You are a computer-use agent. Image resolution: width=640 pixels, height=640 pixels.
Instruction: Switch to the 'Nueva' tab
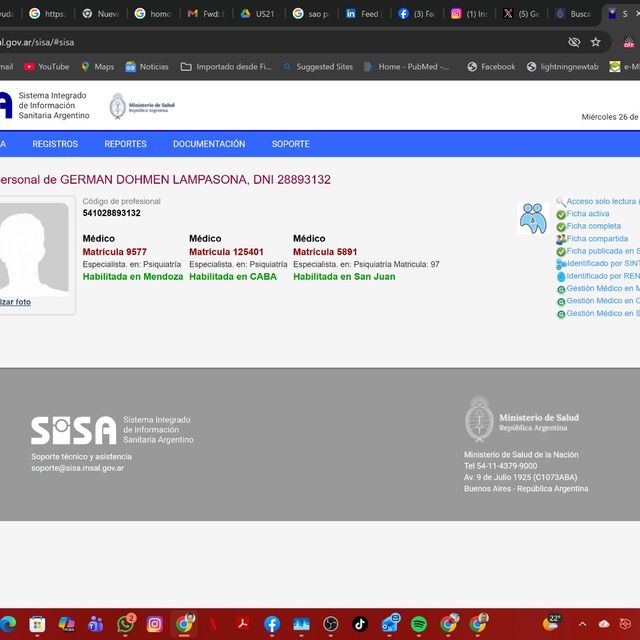(x=101, y=14)
